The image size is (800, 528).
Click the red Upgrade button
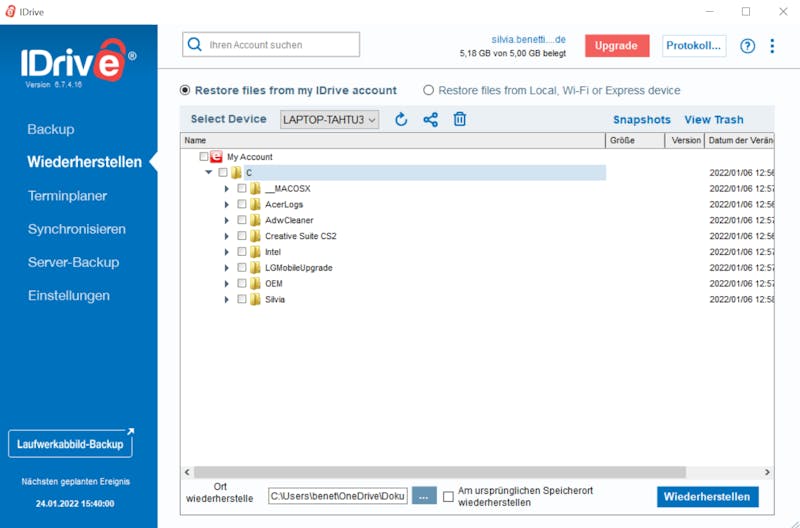click(x=617, y=45)
